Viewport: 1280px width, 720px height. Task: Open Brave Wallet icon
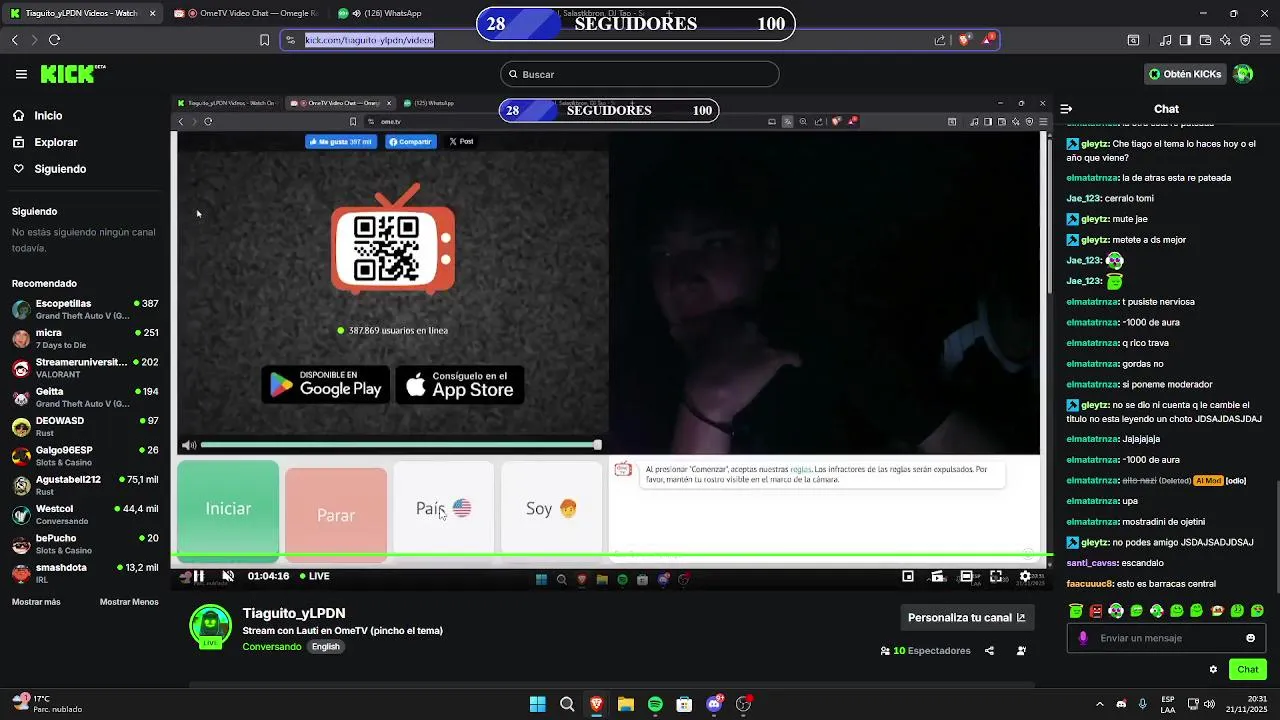click(1205, 40)
